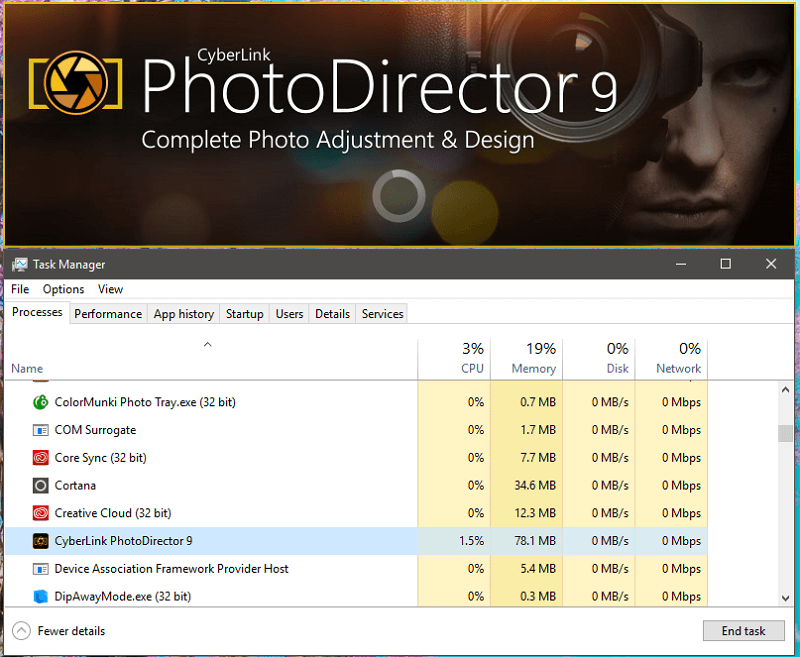The image size is (800, 657).
Task: Switch to the Details tab
Action: [x=332, y=314]
